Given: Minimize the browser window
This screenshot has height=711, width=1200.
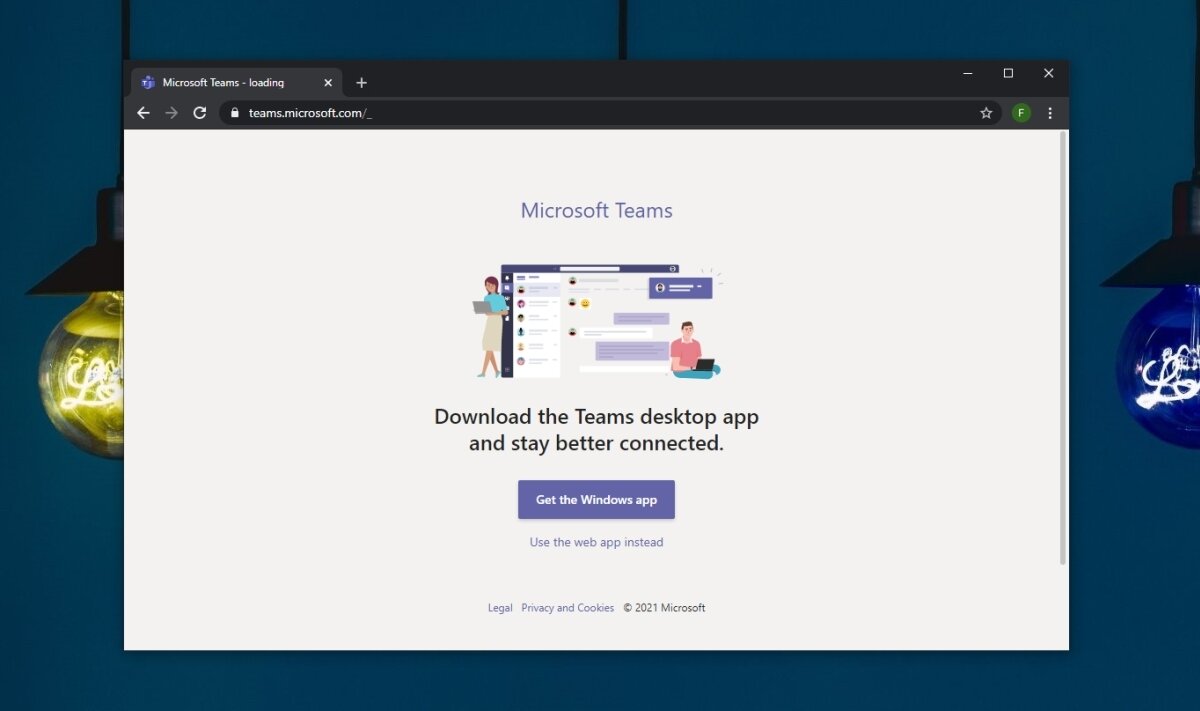Looking at the screenshot, I should (967, 73).
